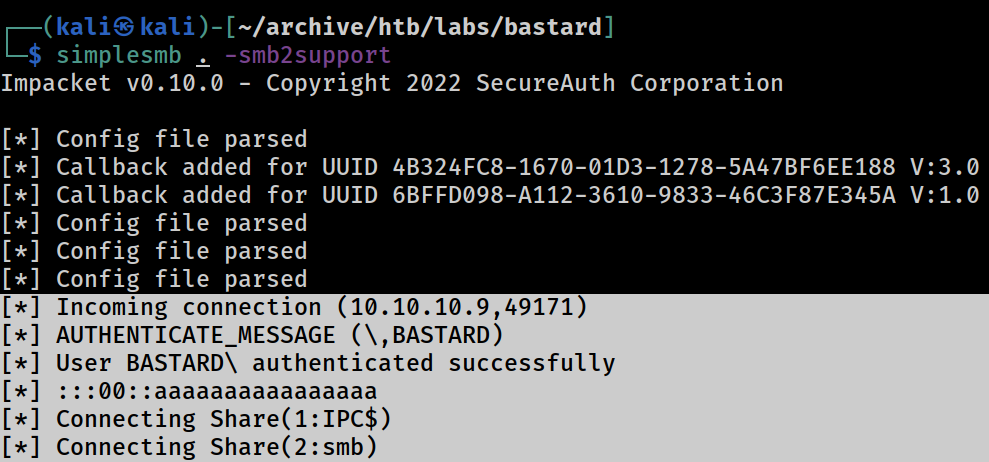The image size is (989, 462).
Task: Click the -smb2support argument
Action: tap(308, 56)
